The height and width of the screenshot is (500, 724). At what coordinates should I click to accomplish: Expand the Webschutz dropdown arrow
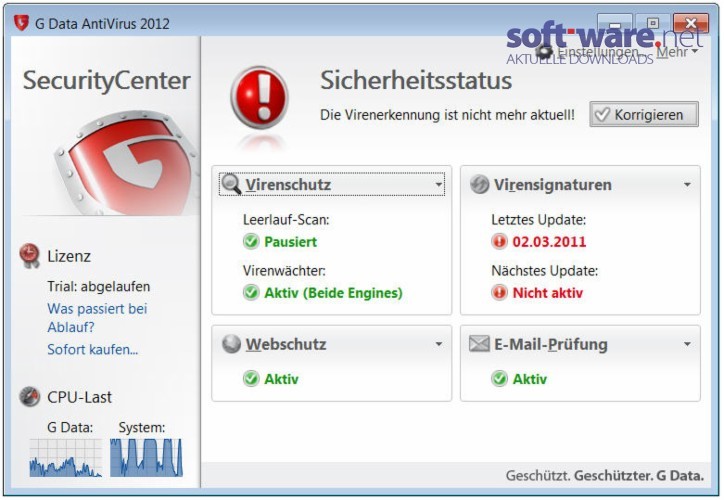coord(438,344)
